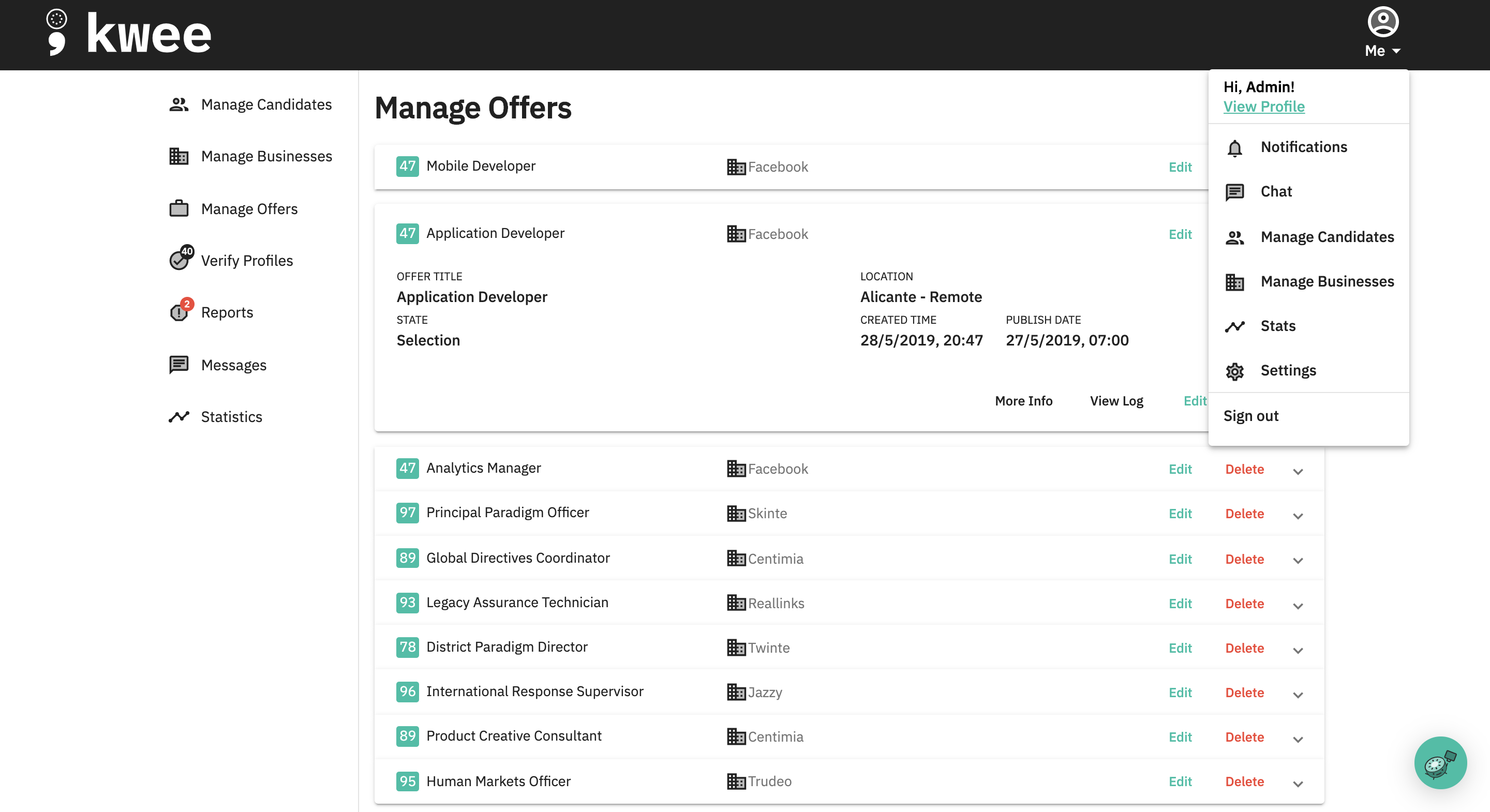The image size is (1490, 812).
Task: Click the Alicante - Remote location value
Action: [921, 297]
